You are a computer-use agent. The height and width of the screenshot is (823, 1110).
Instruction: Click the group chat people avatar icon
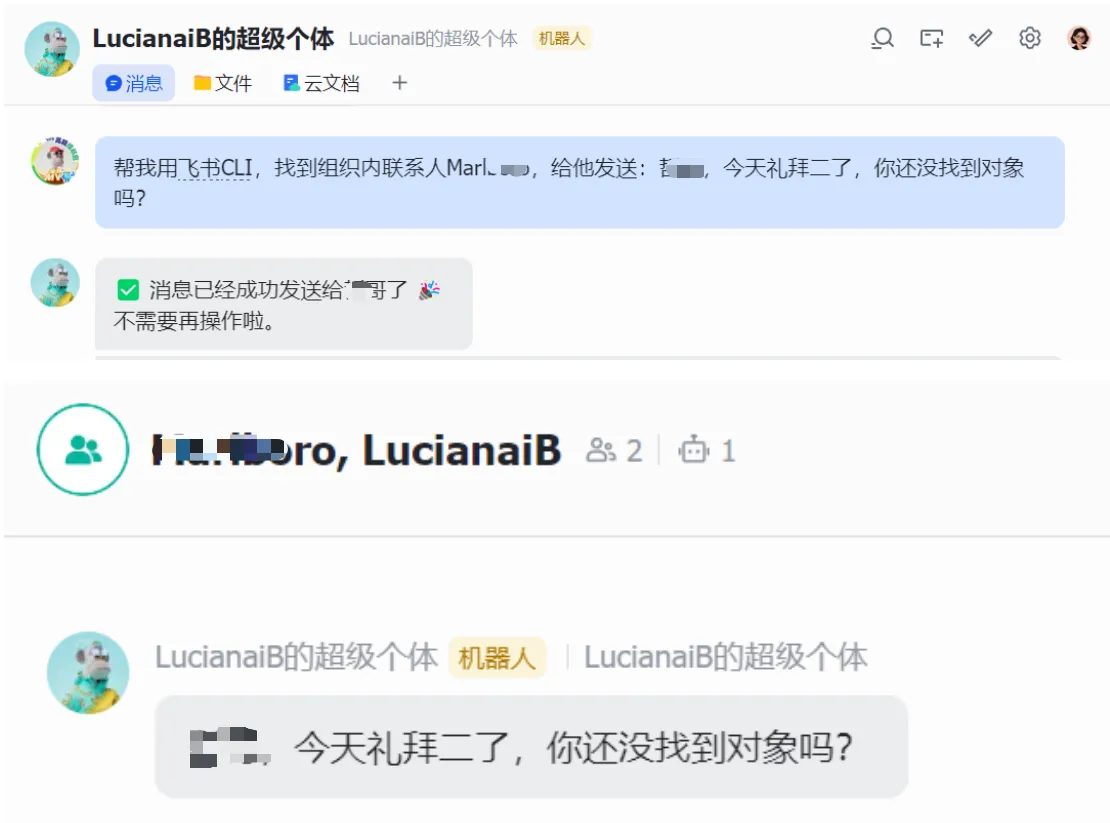[x=83, y=449]
